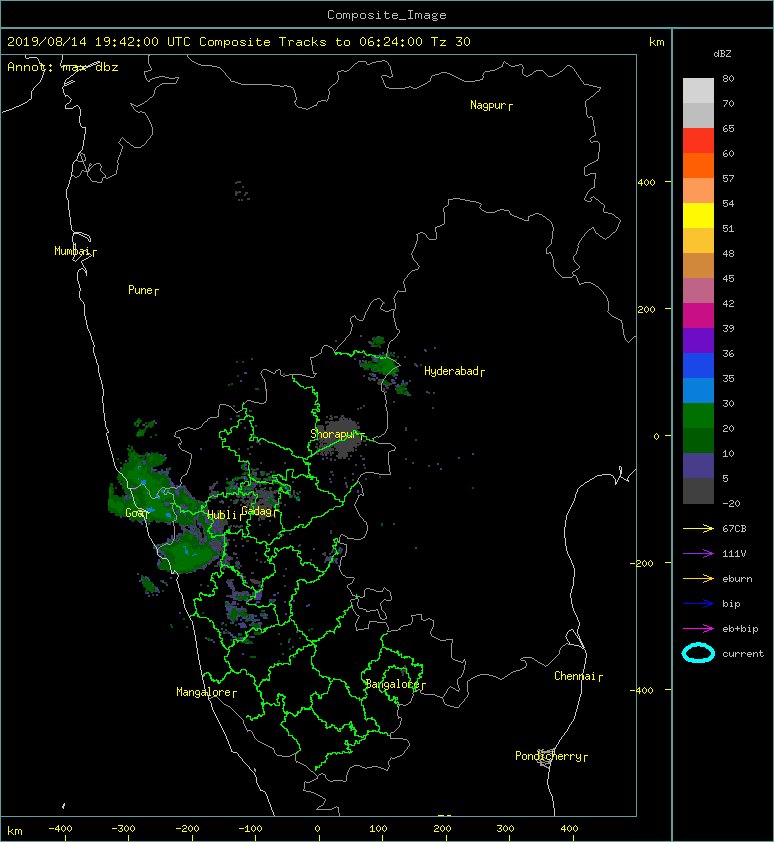The height and width of the screenshot is (842, 774).
Task: Click the 'Gadag' city label
Action: click(258, 511)
